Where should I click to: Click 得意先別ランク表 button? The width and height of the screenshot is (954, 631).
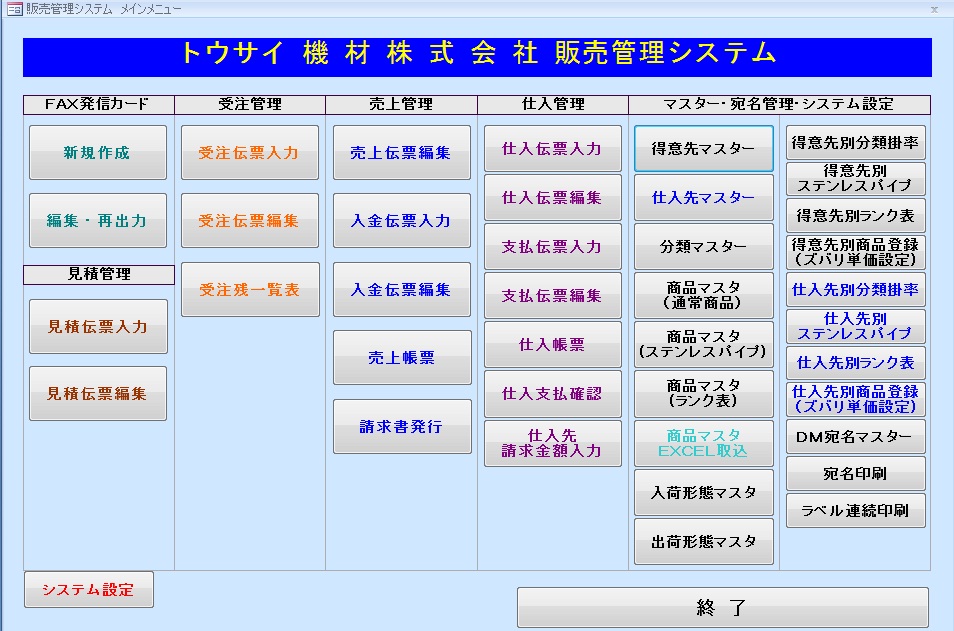(855, 215)
